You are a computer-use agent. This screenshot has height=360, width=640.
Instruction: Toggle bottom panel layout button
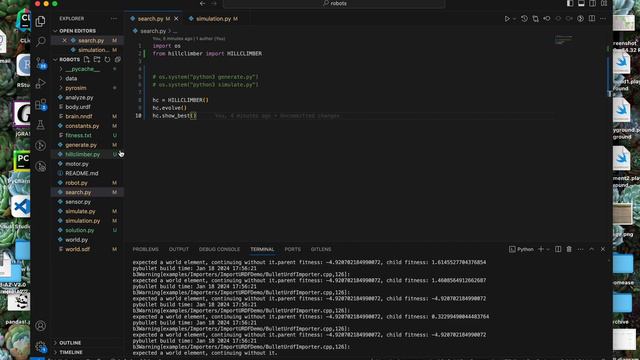pyautogui.click(x=581, y=3)
